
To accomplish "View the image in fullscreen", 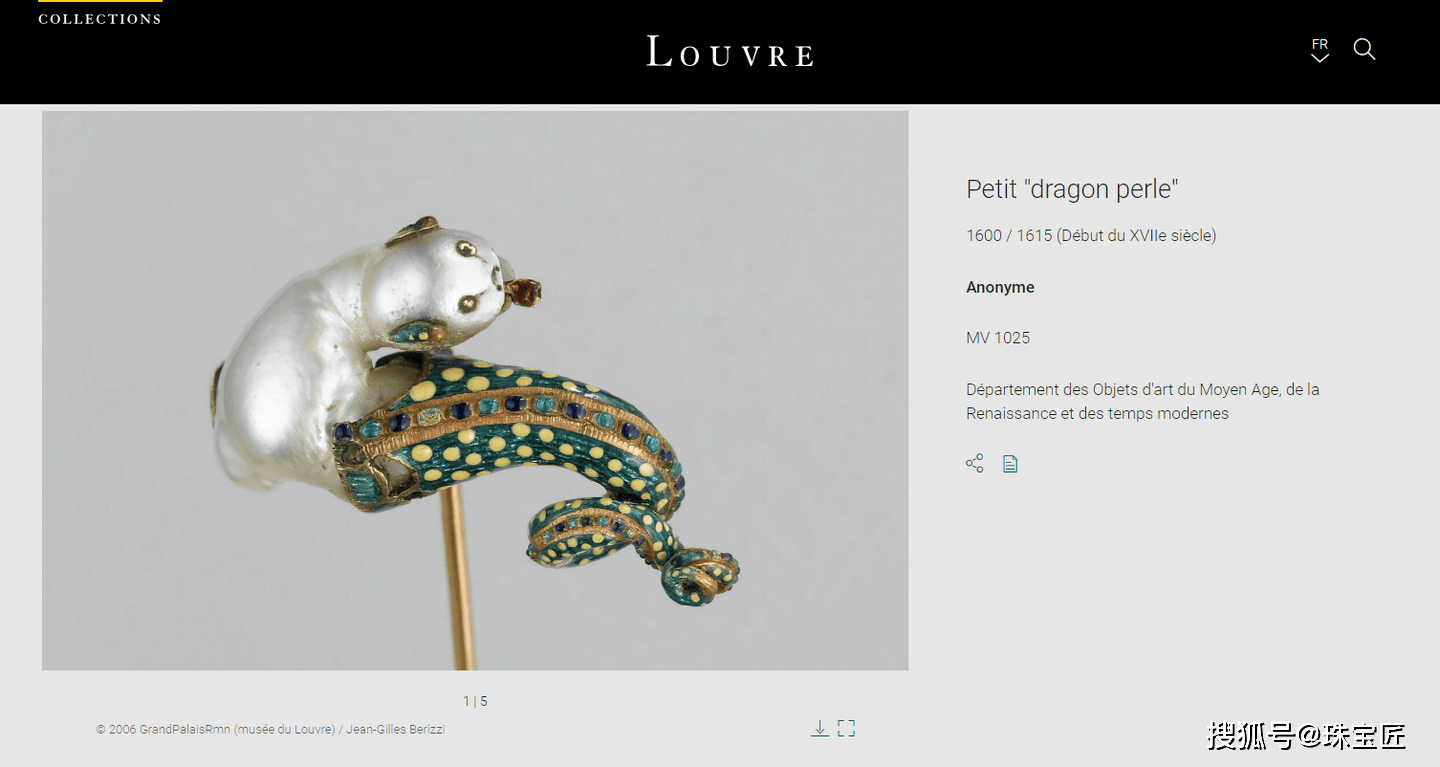I will coord(846,729).
